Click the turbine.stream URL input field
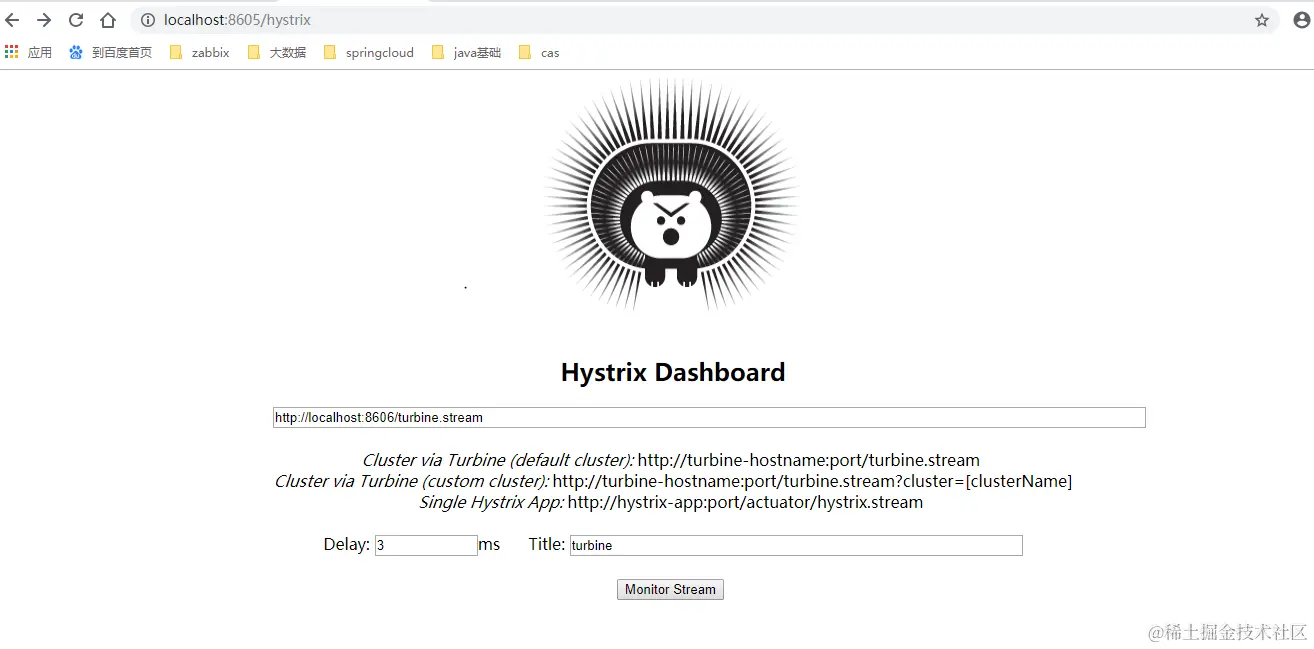1314x649 pixels. 709,418
